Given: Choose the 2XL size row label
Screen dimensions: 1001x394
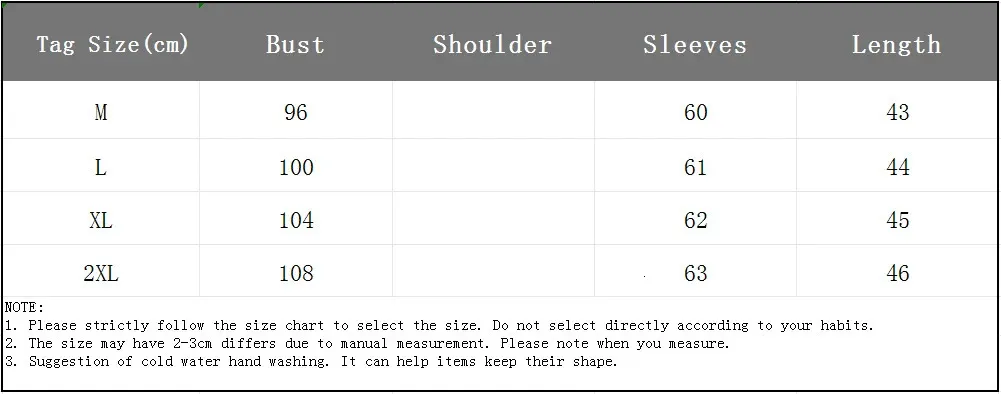Looking at the screenshot, I should (101, 273).
